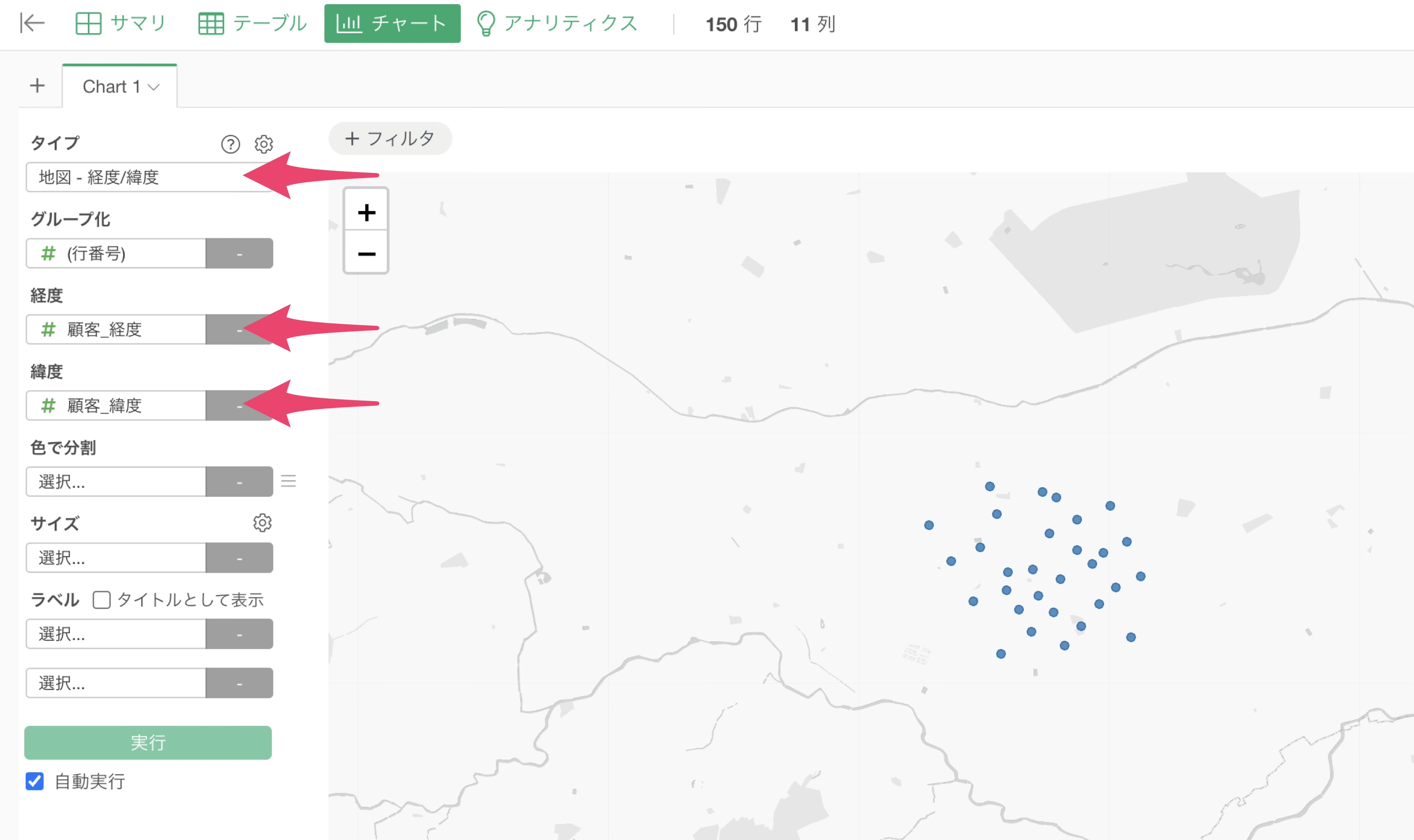Enable show label as title checkbox

[102, 599]
